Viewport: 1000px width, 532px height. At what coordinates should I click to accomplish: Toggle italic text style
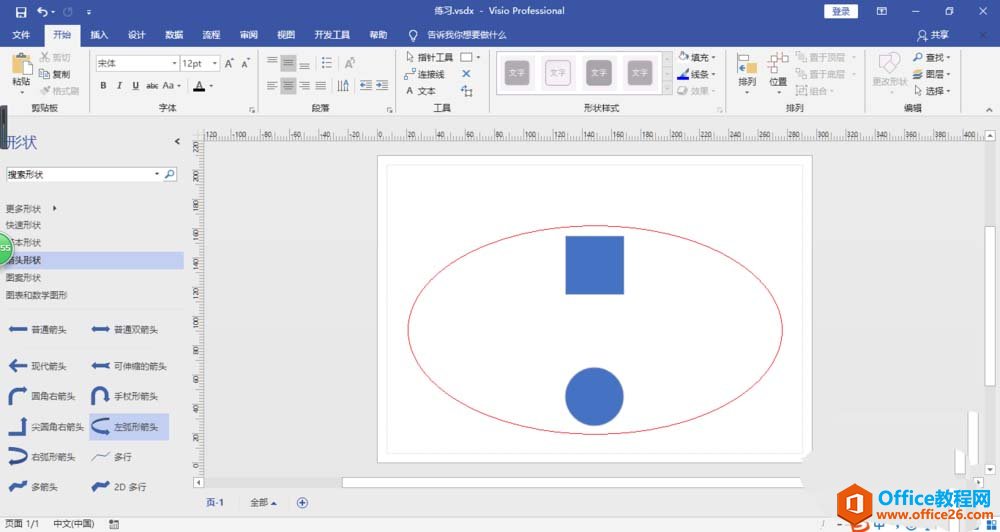tap(120, 86)
